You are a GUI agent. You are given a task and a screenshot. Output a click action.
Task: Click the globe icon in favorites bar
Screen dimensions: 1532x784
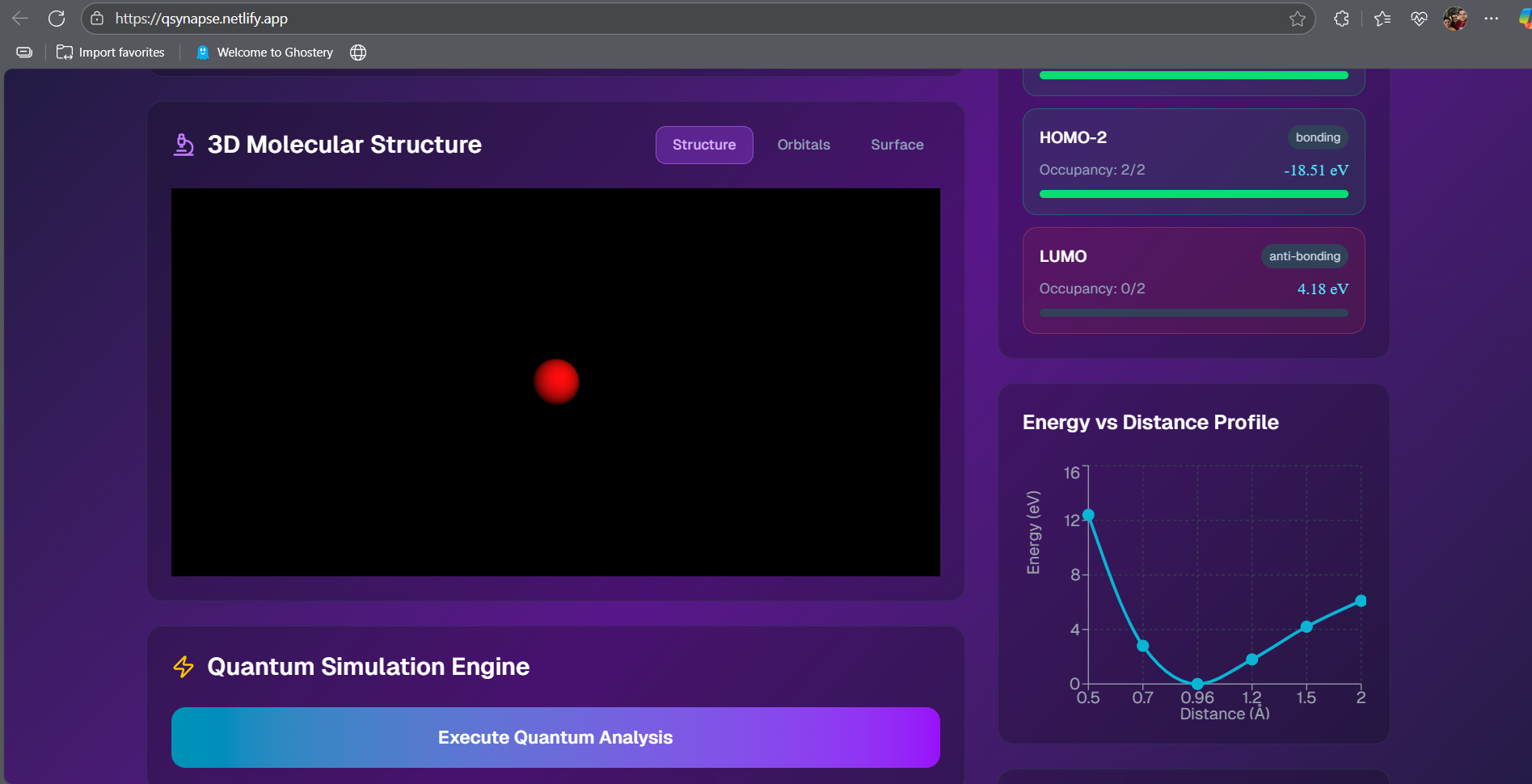pos(358,53)
